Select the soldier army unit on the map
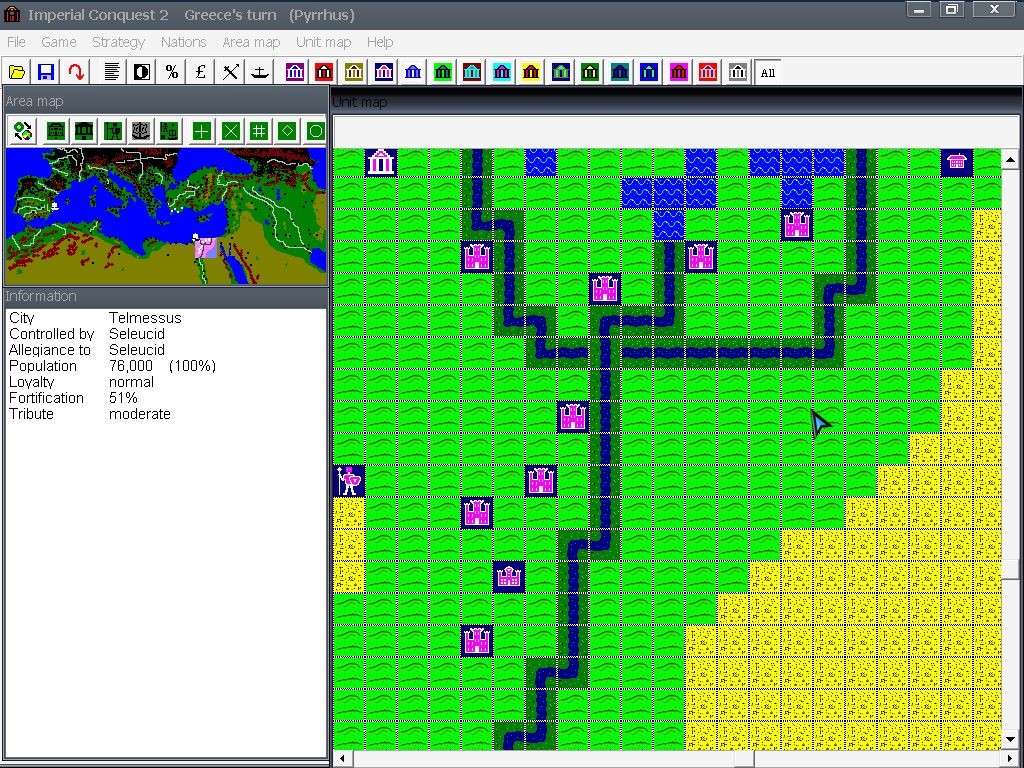Screen dimensions: 1024x768 (349, 481)
